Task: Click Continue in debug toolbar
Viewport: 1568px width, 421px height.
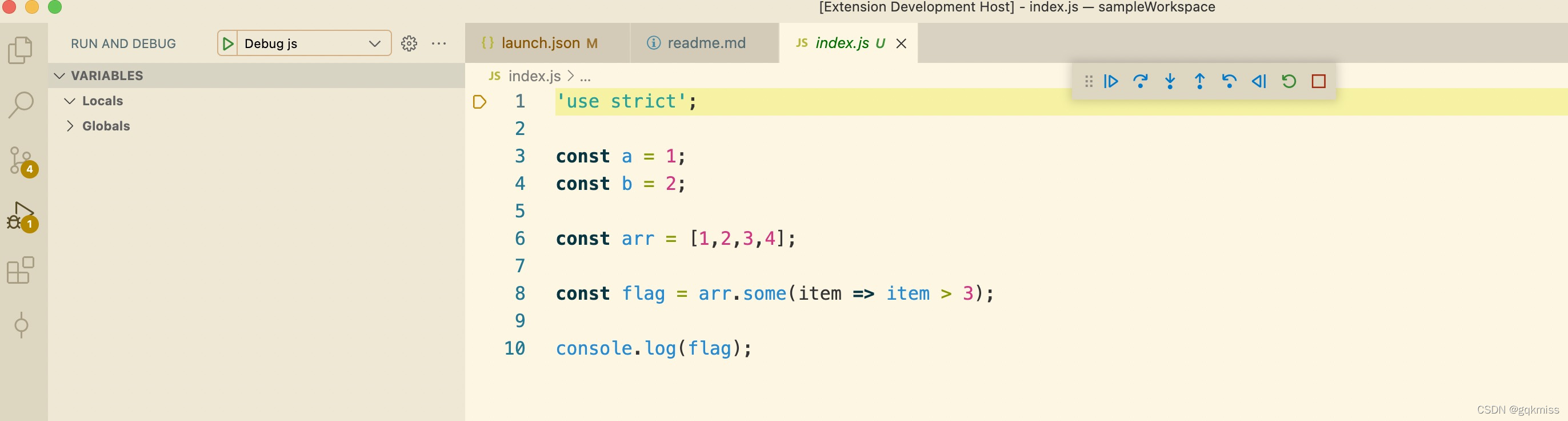Action: [x=1111, y=81]
